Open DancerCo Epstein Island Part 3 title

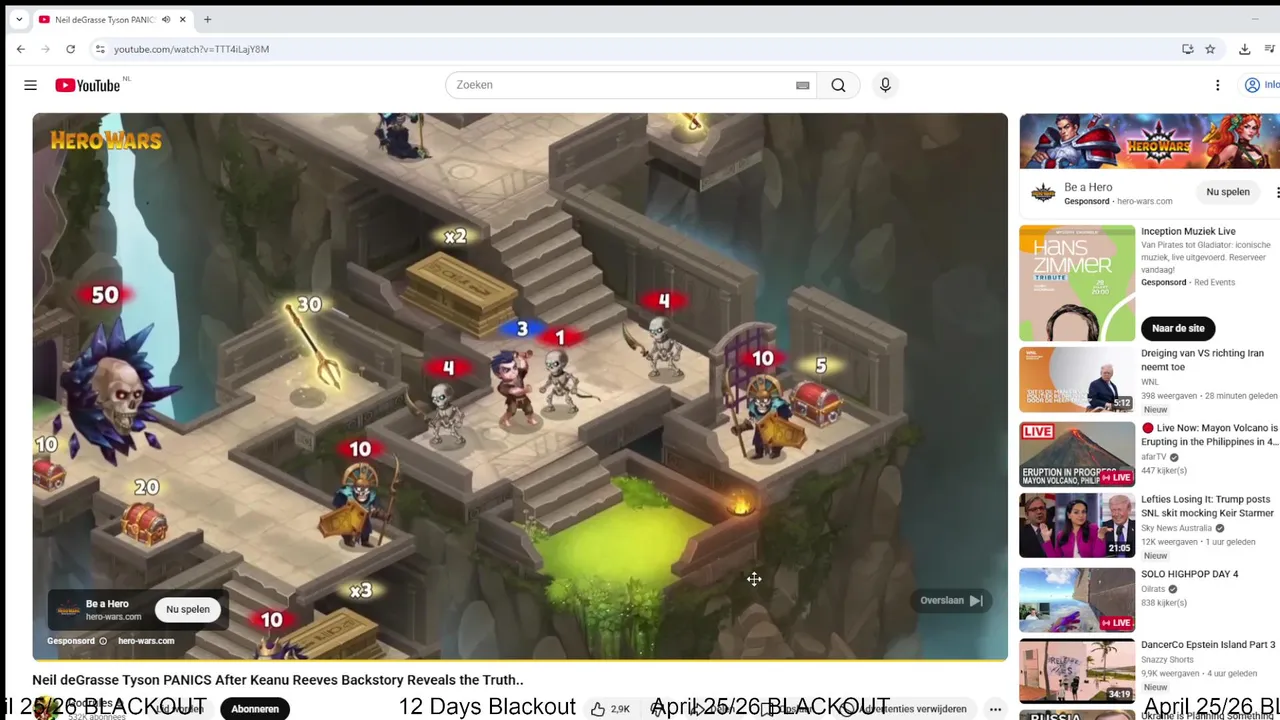[x=1209, y=645]
